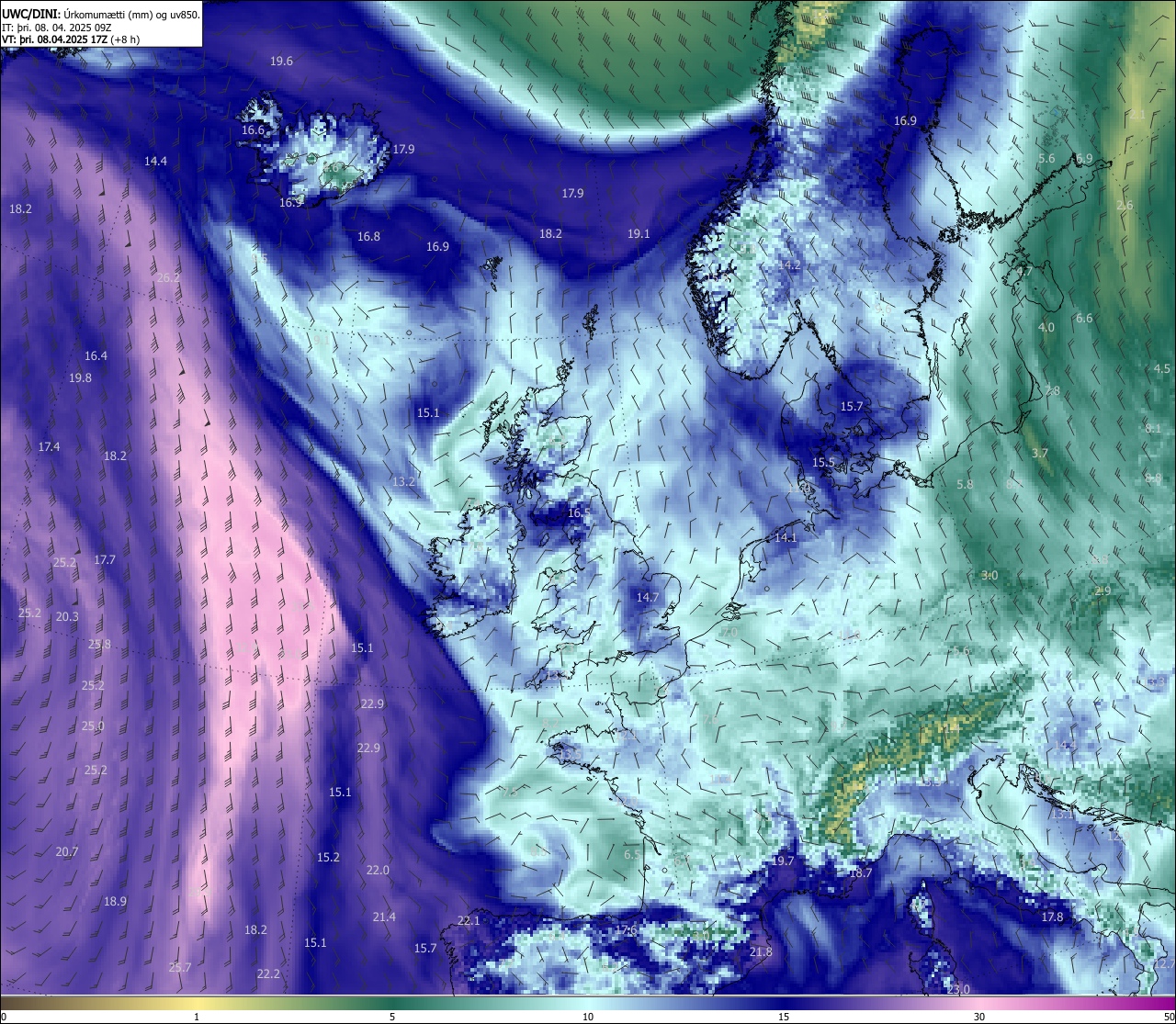Select the 1 label on the colour scale

[197, 1017]
